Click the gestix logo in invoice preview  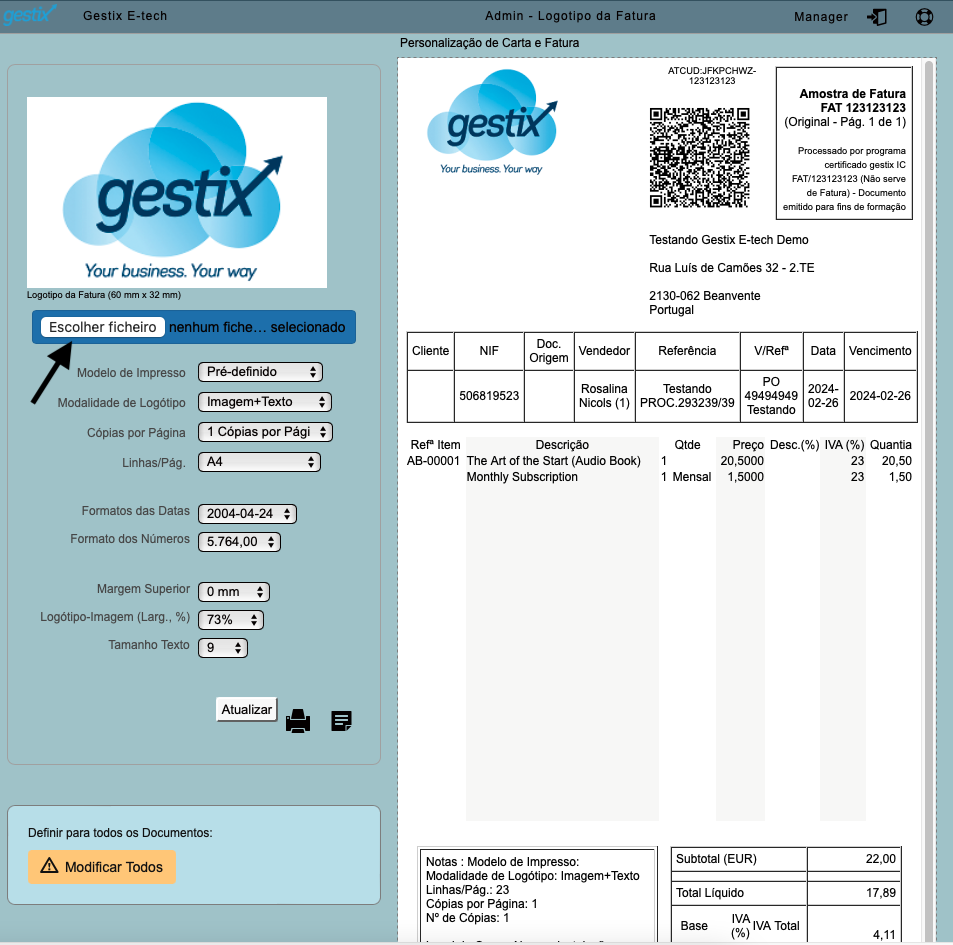pyautogui.click(x=492, y=122)
